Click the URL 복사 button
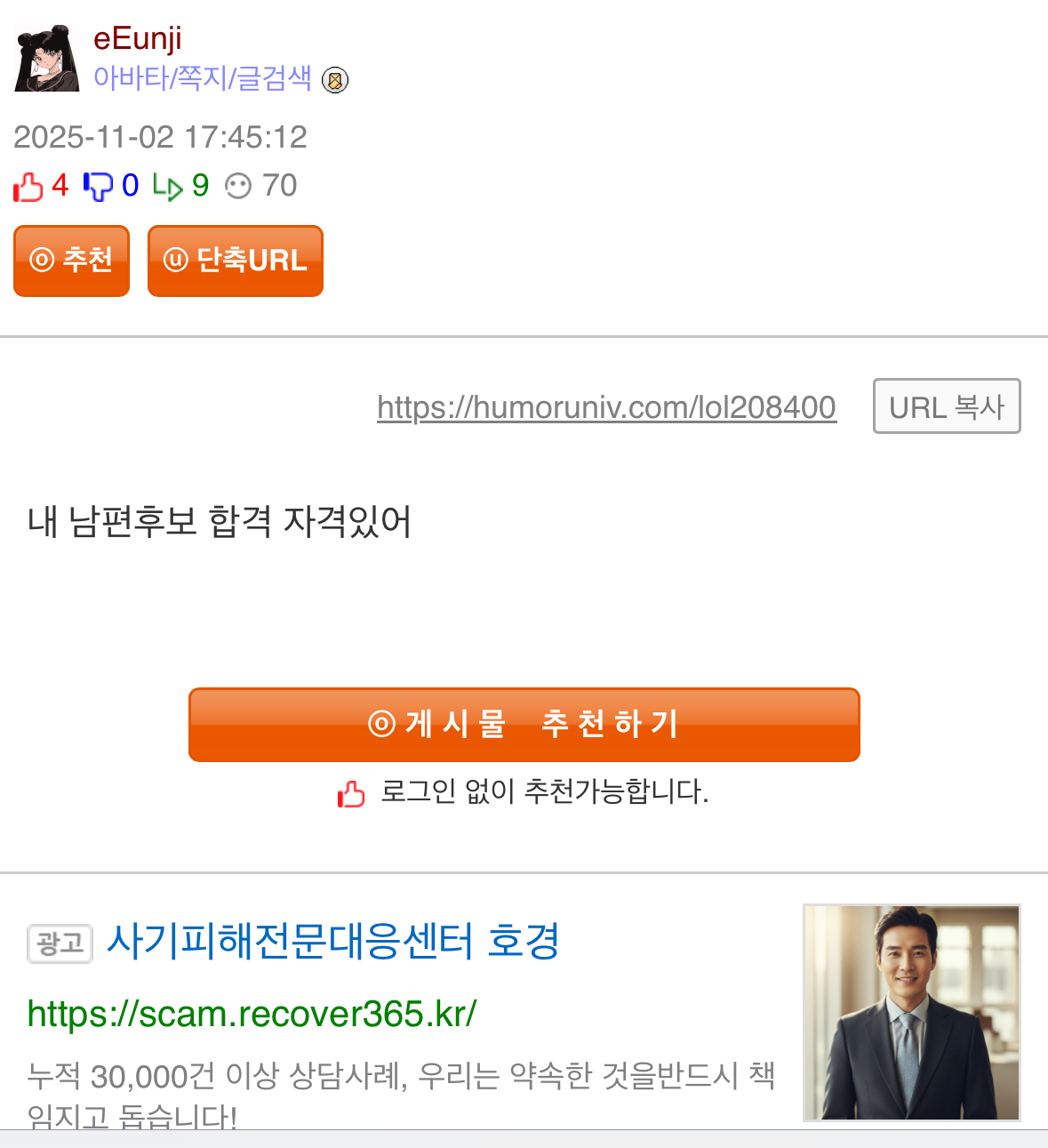This screenshot has width=1048, height=1148. [947, 406]
